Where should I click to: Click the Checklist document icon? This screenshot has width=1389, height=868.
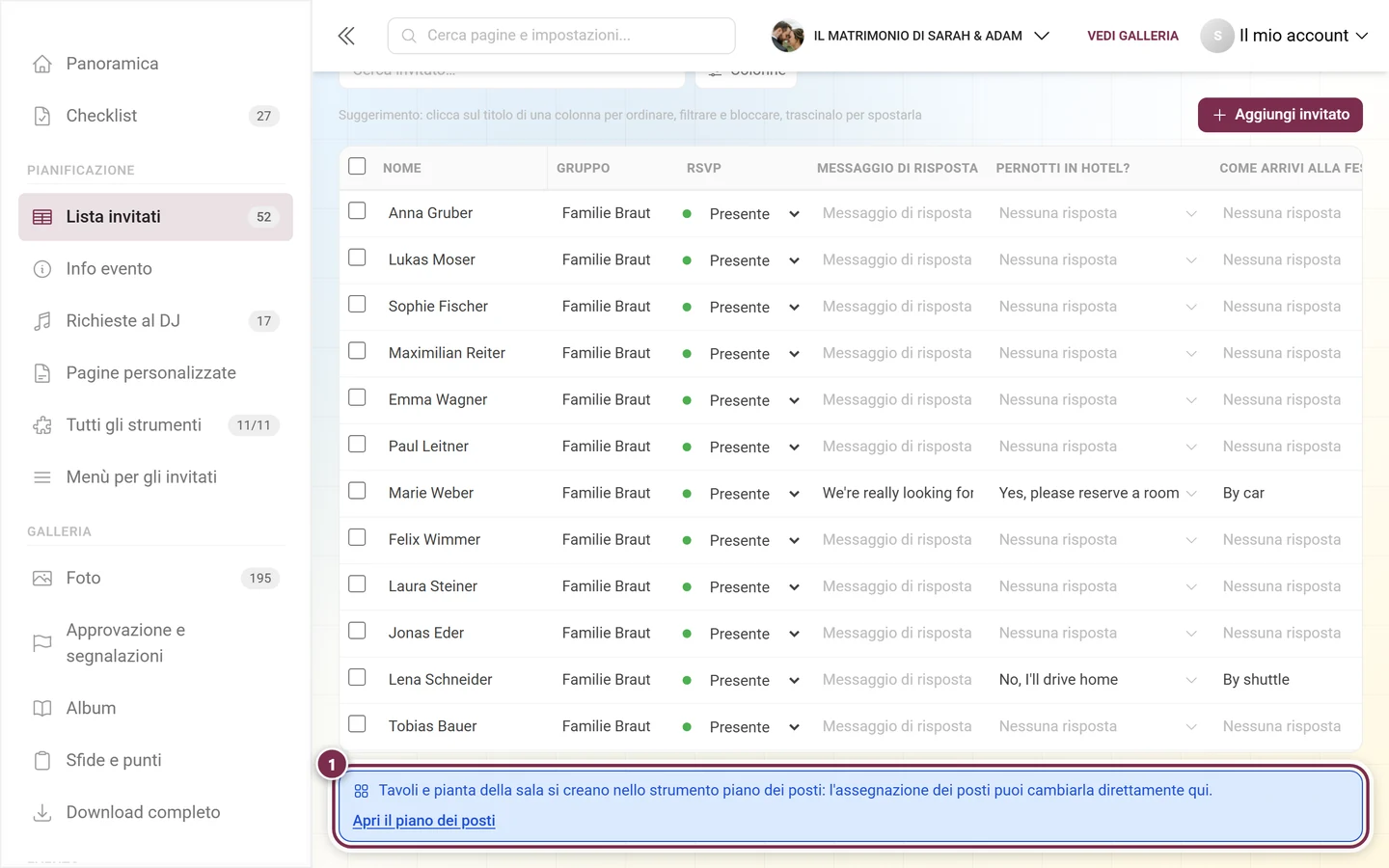pyautogui.click(x=42, y=116)
